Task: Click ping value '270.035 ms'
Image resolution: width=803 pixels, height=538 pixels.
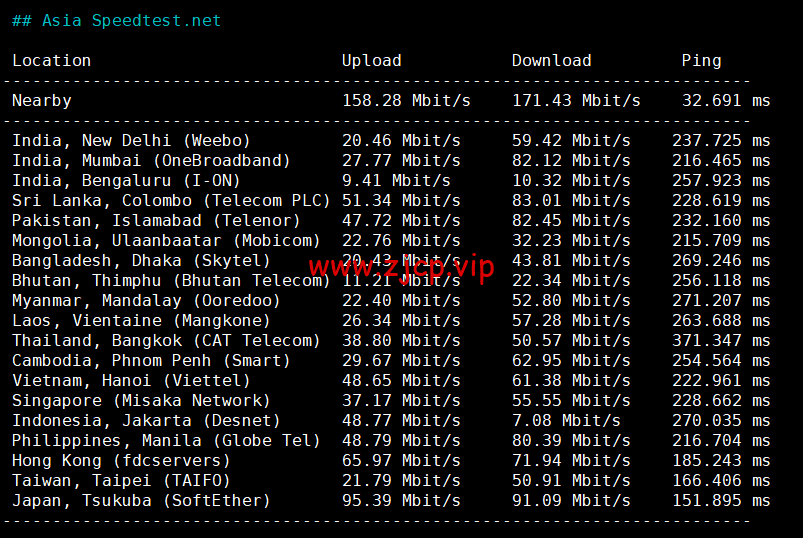Action: 721,420
